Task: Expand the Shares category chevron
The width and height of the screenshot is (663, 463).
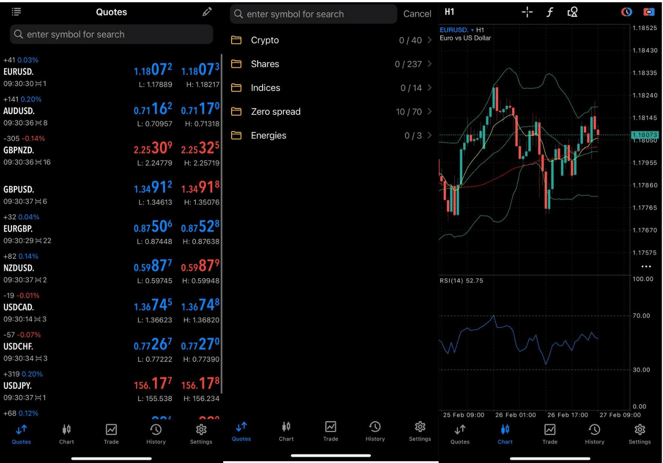Action: (430, 64)
